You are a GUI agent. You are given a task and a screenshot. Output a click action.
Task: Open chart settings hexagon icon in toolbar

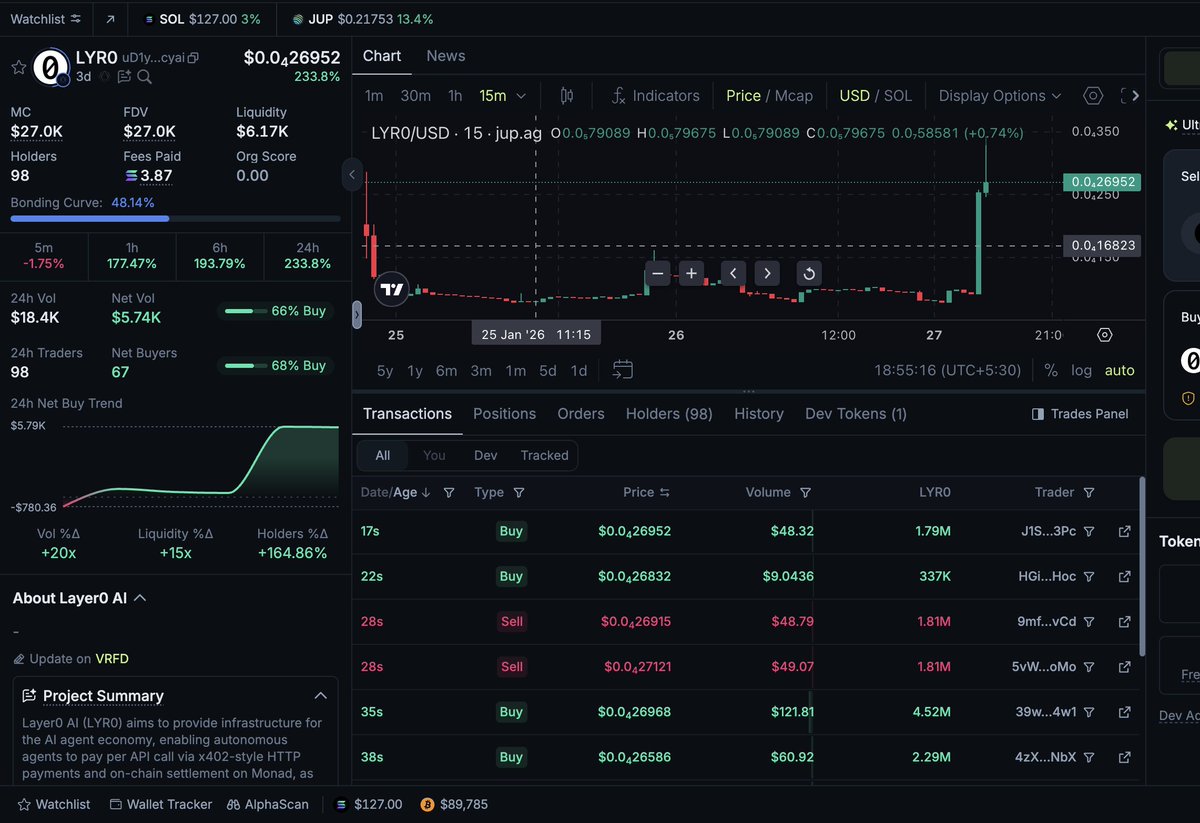(1093, 96)
